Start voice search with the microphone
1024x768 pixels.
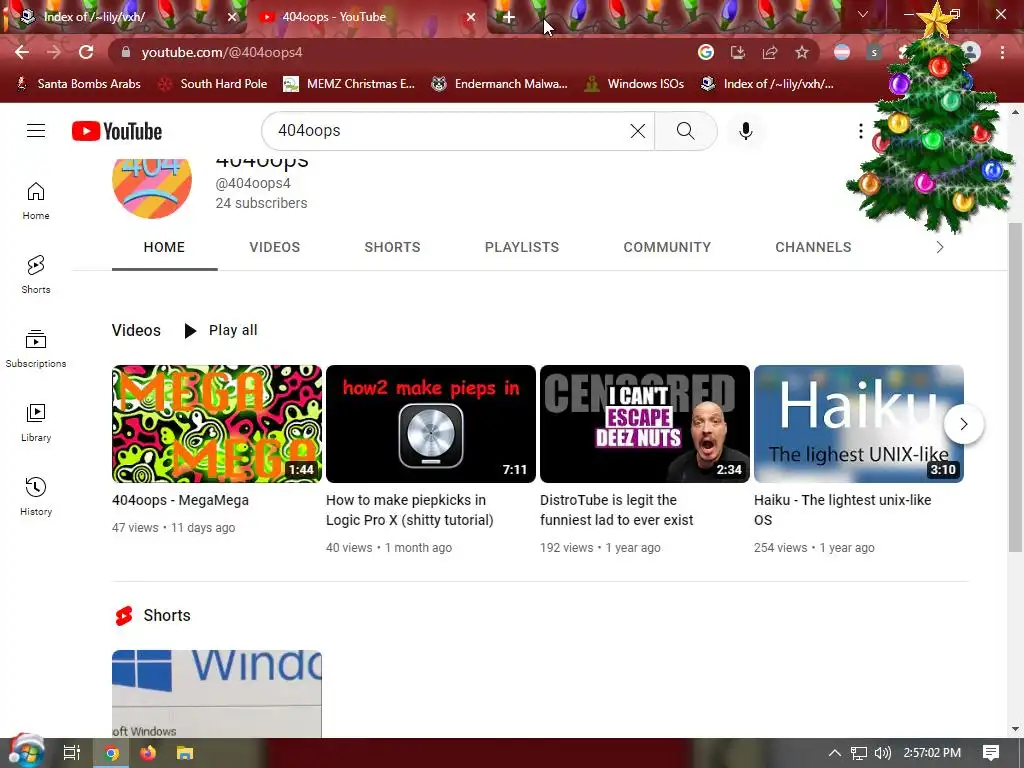coord(746,131)
